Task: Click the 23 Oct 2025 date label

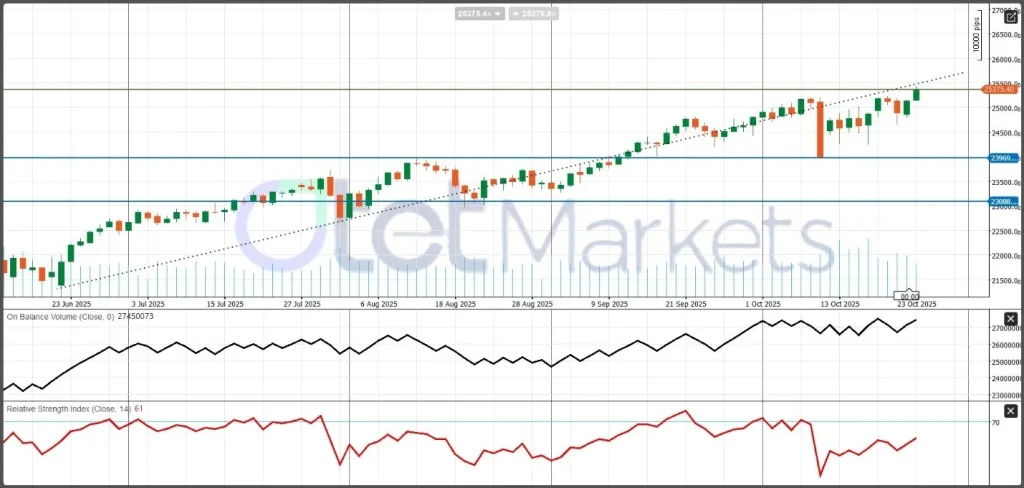Action: pos(914,303)
